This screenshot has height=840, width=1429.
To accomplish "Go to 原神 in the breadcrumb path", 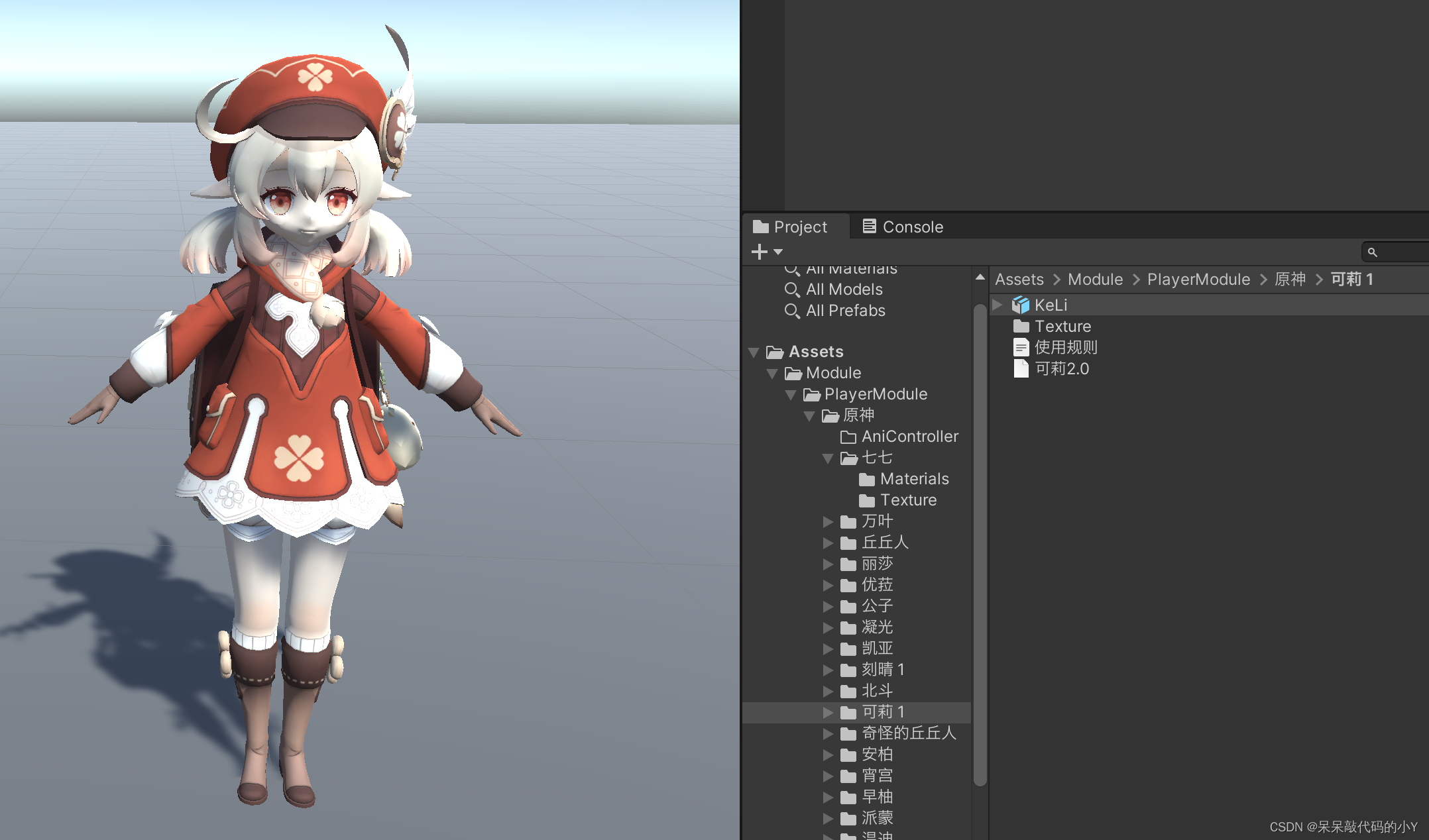I will coord(1290,280).
